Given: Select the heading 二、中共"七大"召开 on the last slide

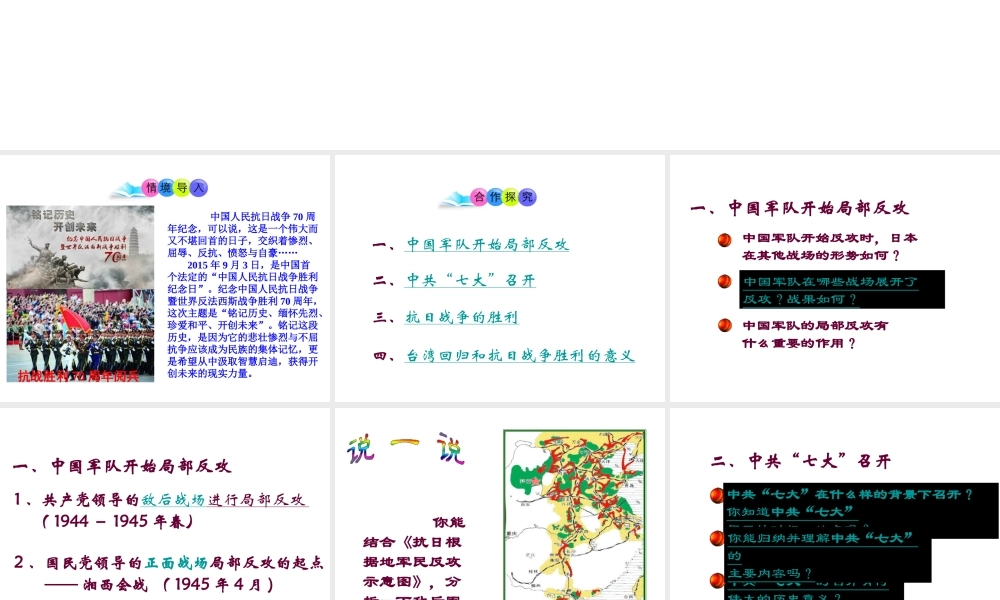Looking at the screenshot, I should coord(800,461).
